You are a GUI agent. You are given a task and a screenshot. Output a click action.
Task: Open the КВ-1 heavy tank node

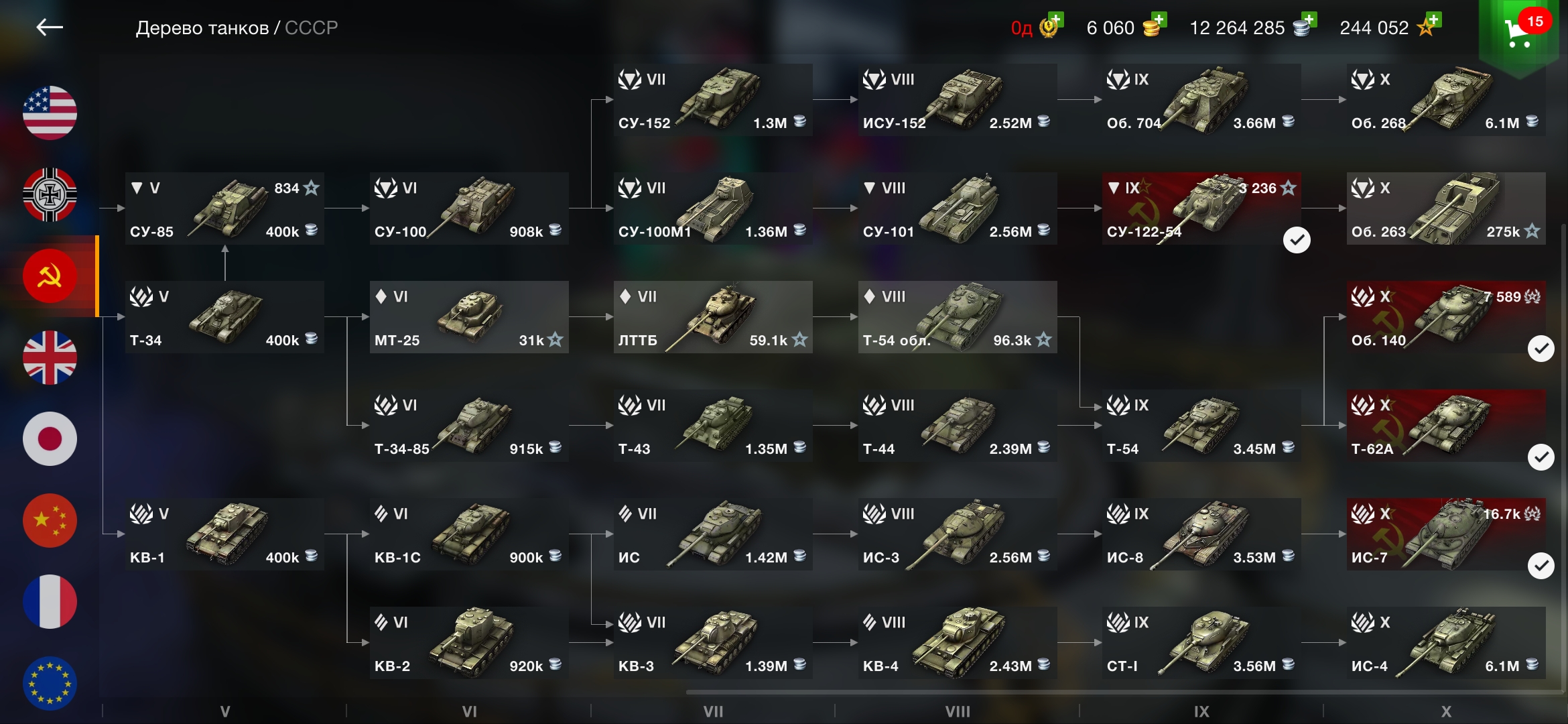(224, 534)
